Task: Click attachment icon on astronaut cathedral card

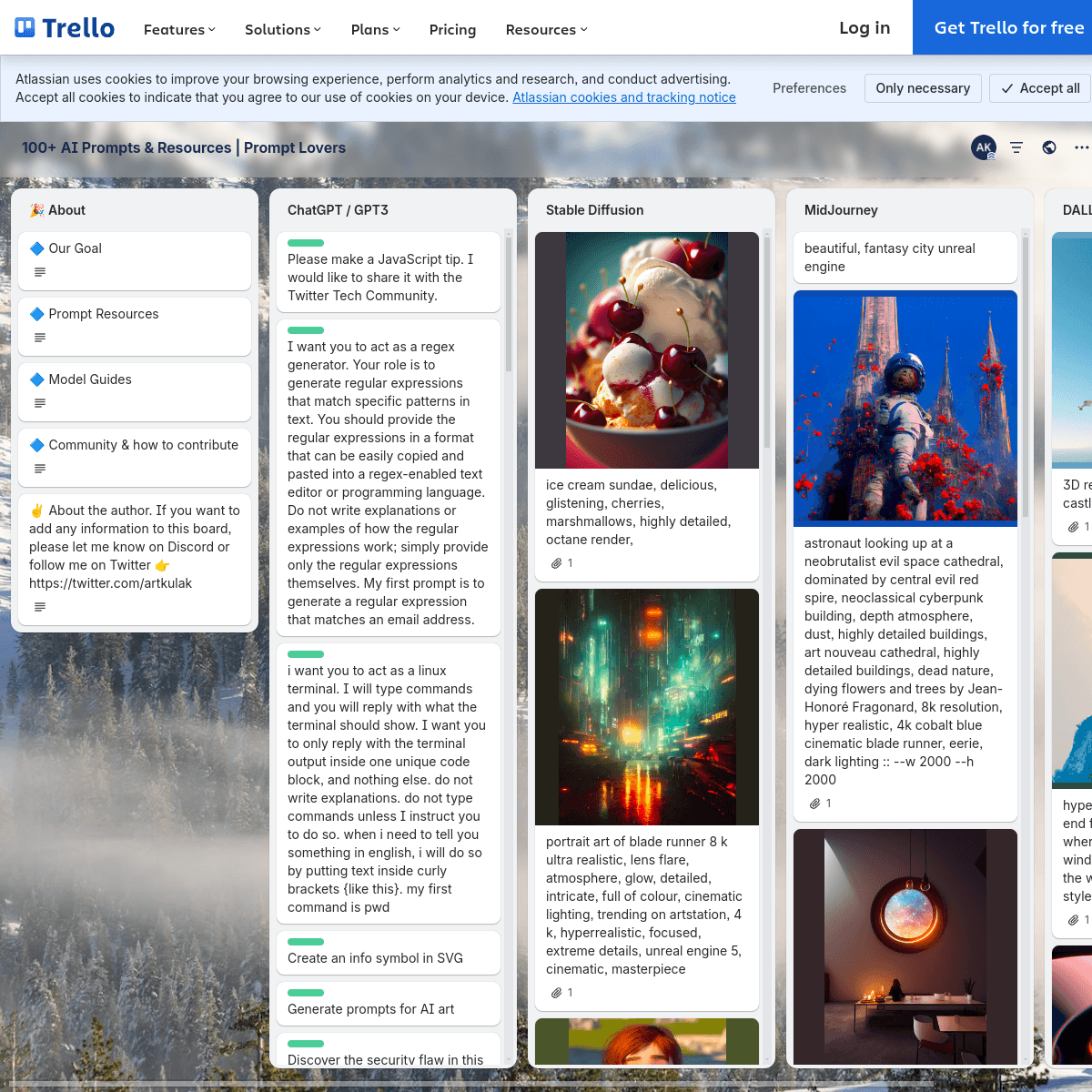Action: (x=814, y=804)
